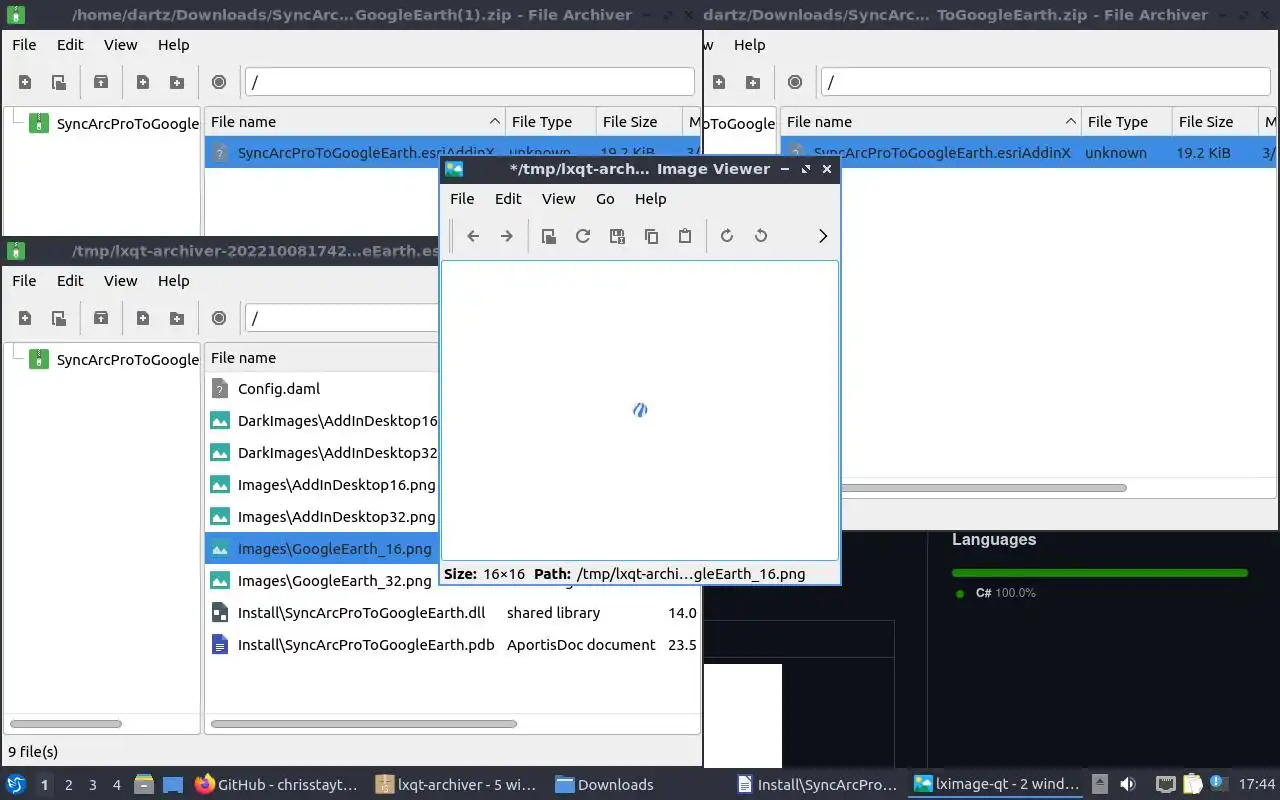
Task: Open View menu in GoogleEarth(1).zip archiver window
Action: [120, 45]
